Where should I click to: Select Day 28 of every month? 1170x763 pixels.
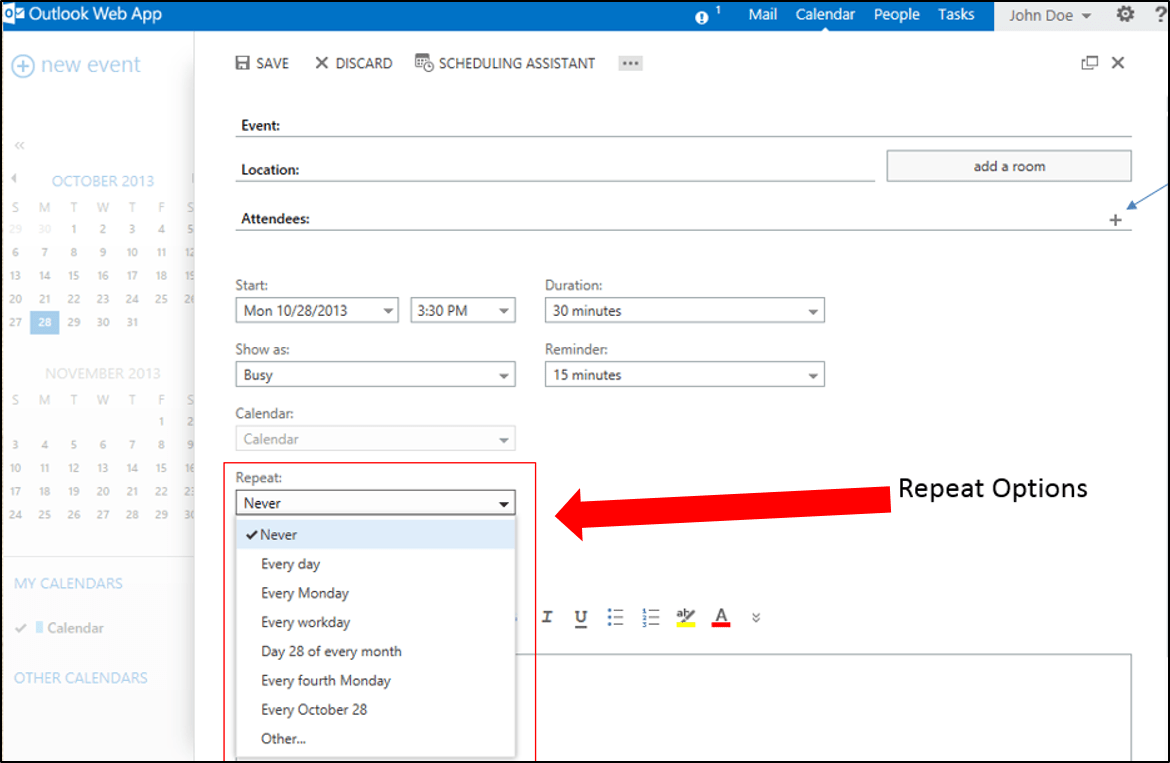pyautogui.click(x=375, y=651)
